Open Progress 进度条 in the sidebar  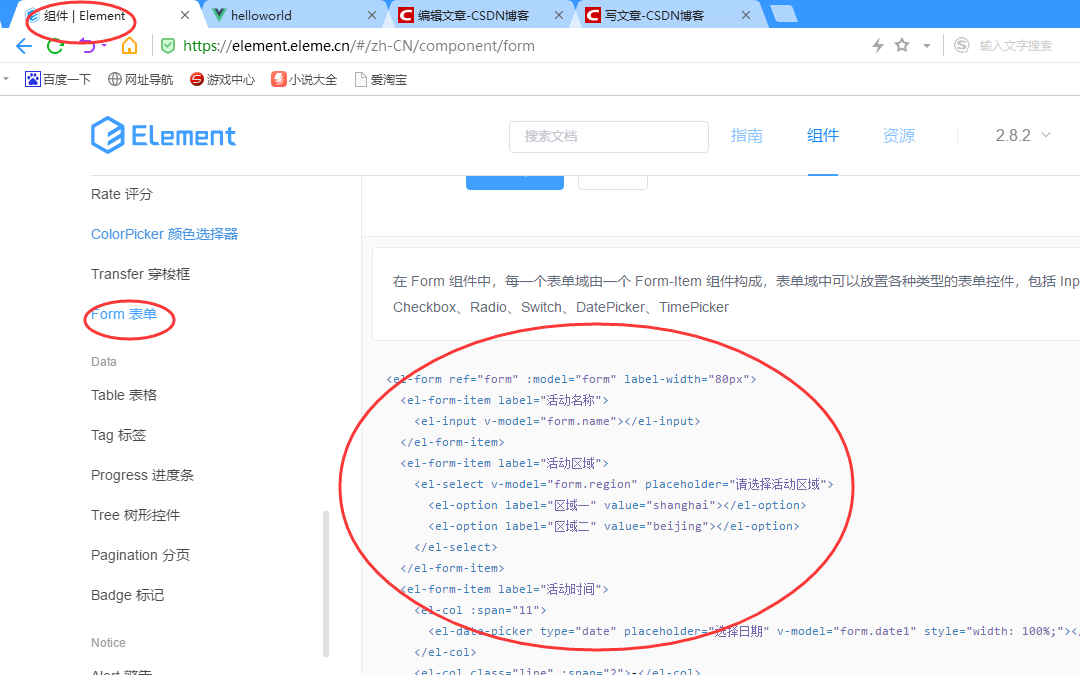(143, 475)
